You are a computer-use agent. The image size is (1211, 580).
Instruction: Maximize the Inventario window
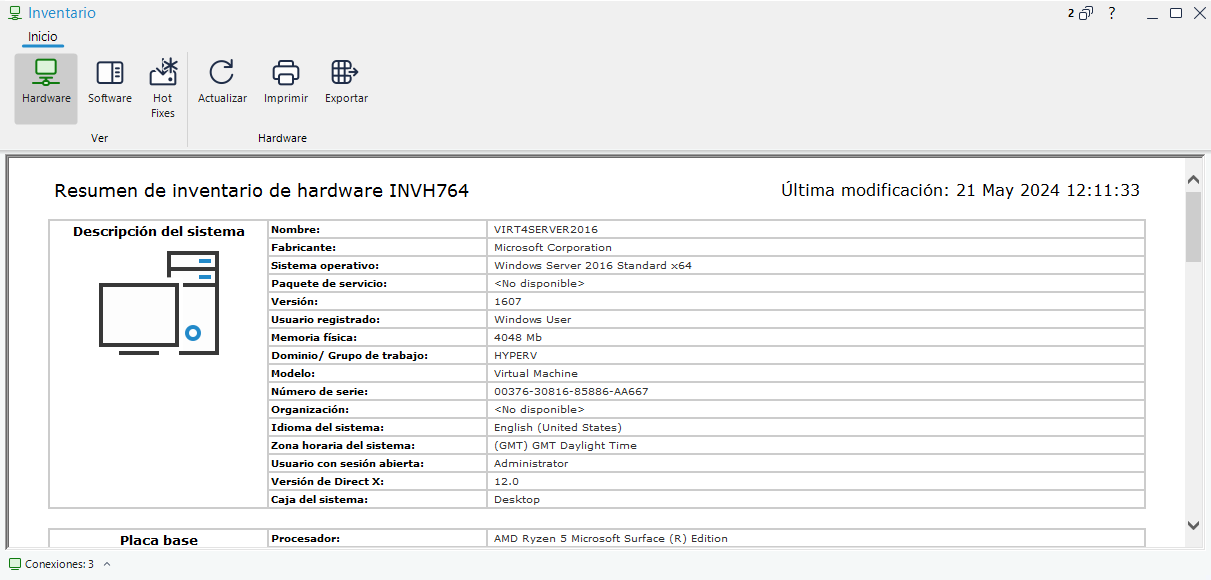coord(1176,13)
